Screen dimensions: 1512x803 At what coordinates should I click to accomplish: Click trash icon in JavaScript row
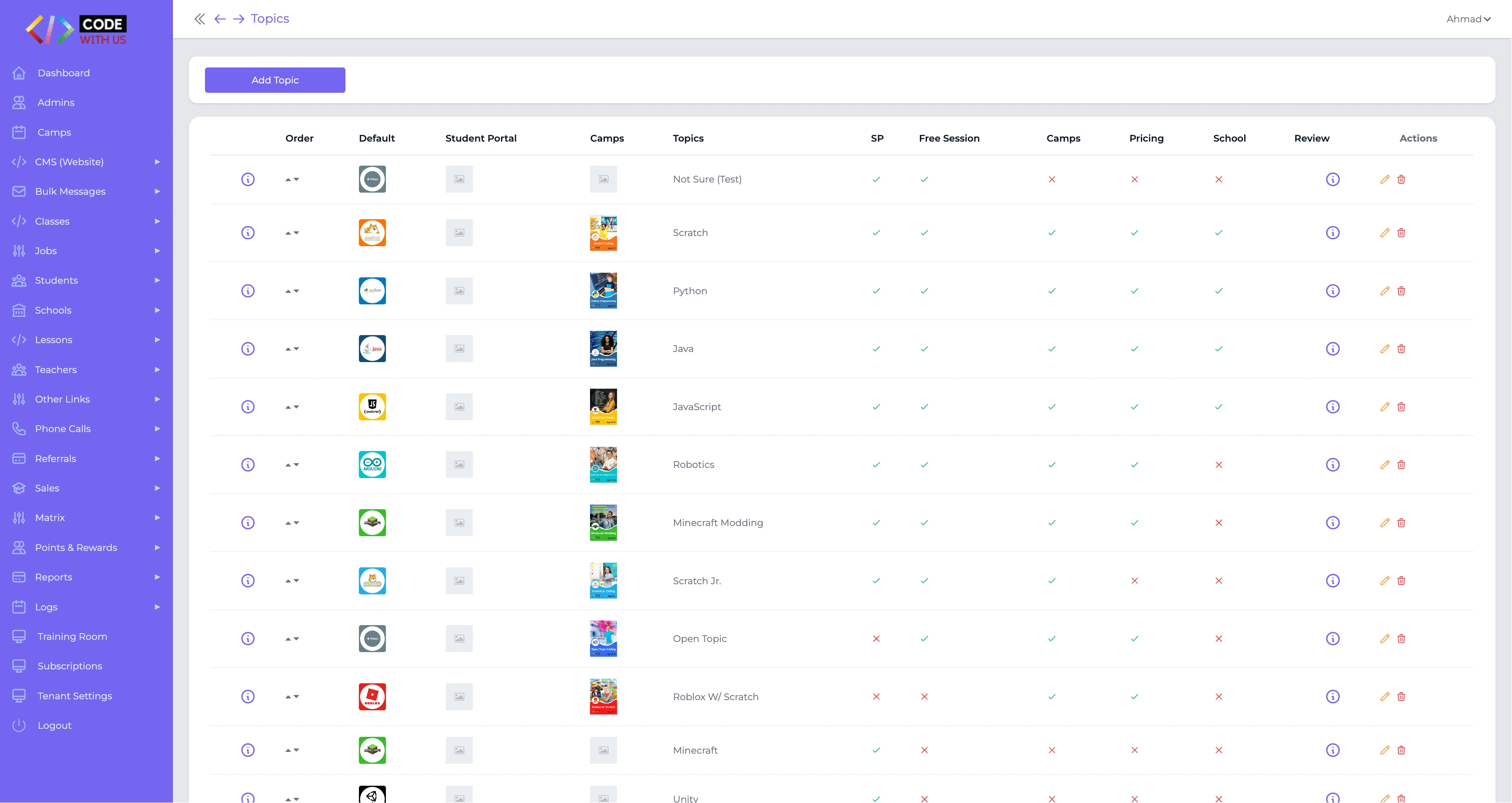(x=1401, y=407)
